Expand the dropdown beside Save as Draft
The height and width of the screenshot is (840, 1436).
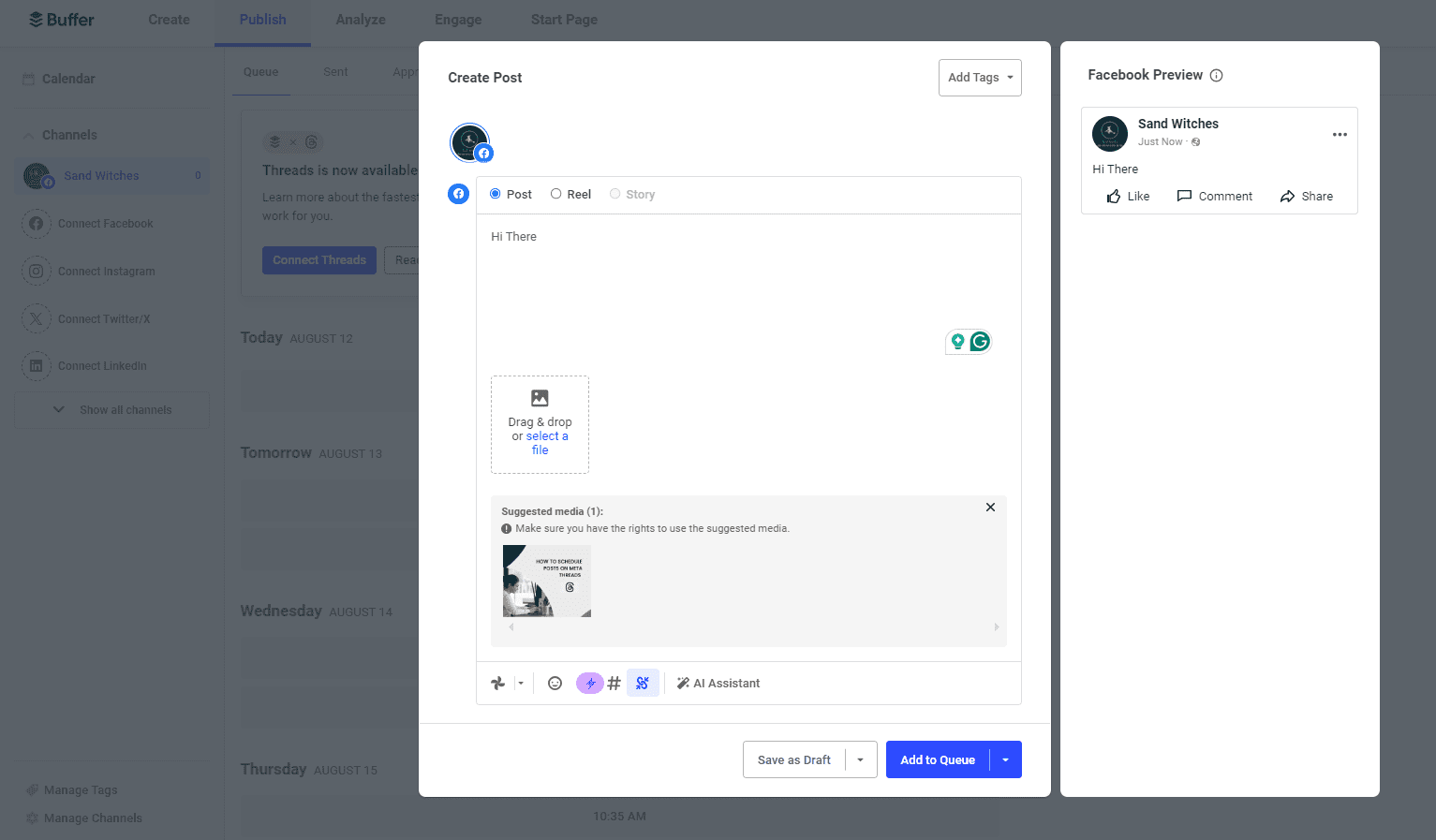click(x=860, y=759)
